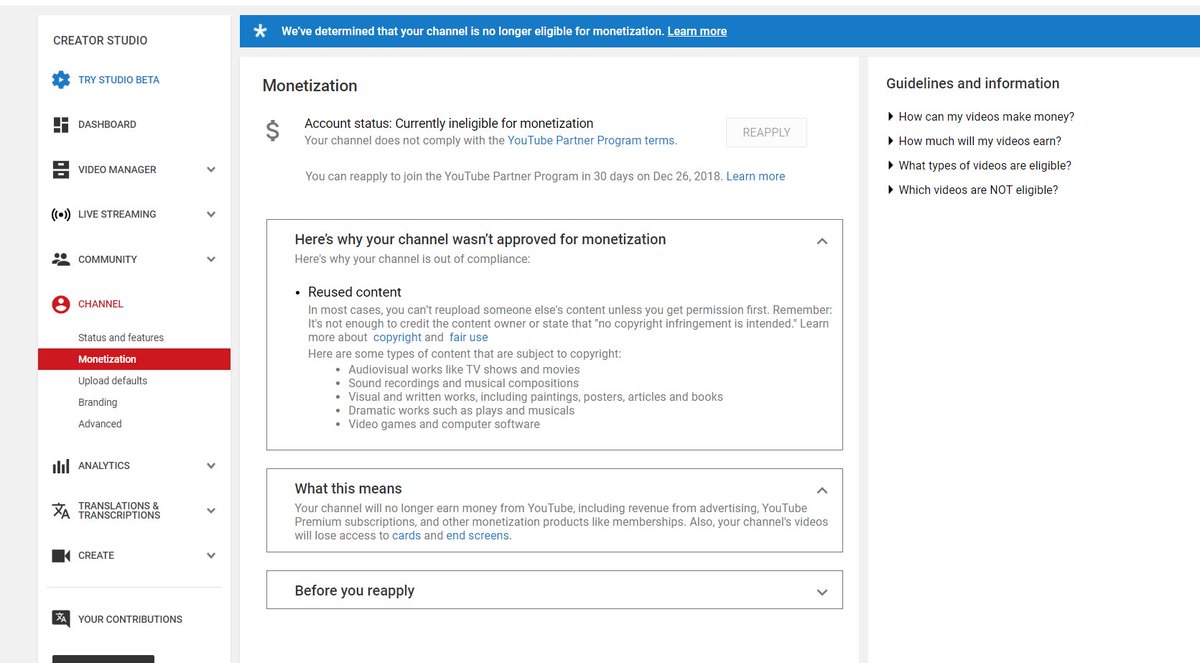Click 'Dramatic works such as plays and musicals'
This screenshot has width=1200, height=663.
point(462,410)
